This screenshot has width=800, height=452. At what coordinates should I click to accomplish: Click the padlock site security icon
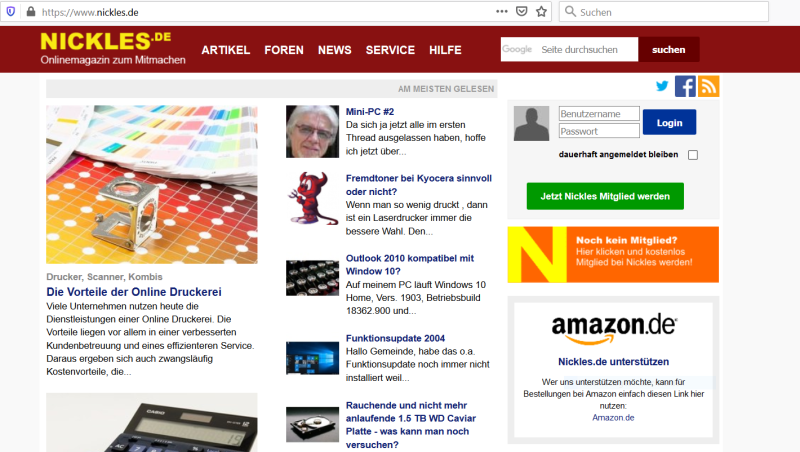(31, 12)
